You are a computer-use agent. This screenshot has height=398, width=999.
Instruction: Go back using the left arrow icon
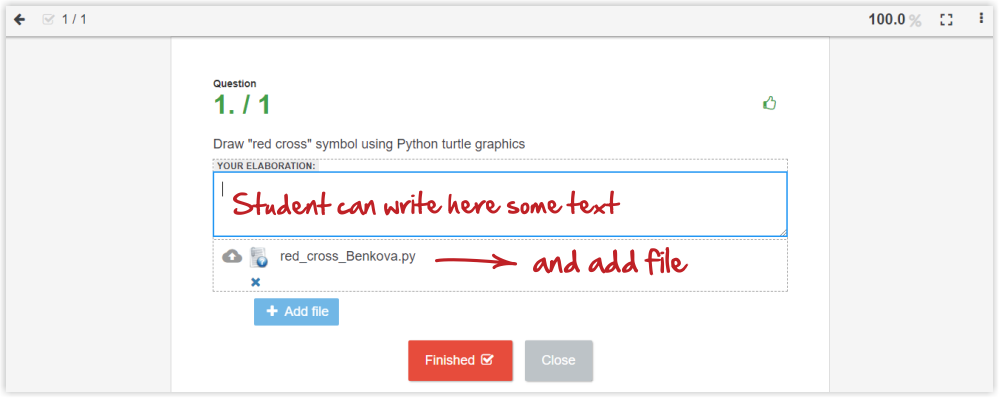[x=20, y=20]
